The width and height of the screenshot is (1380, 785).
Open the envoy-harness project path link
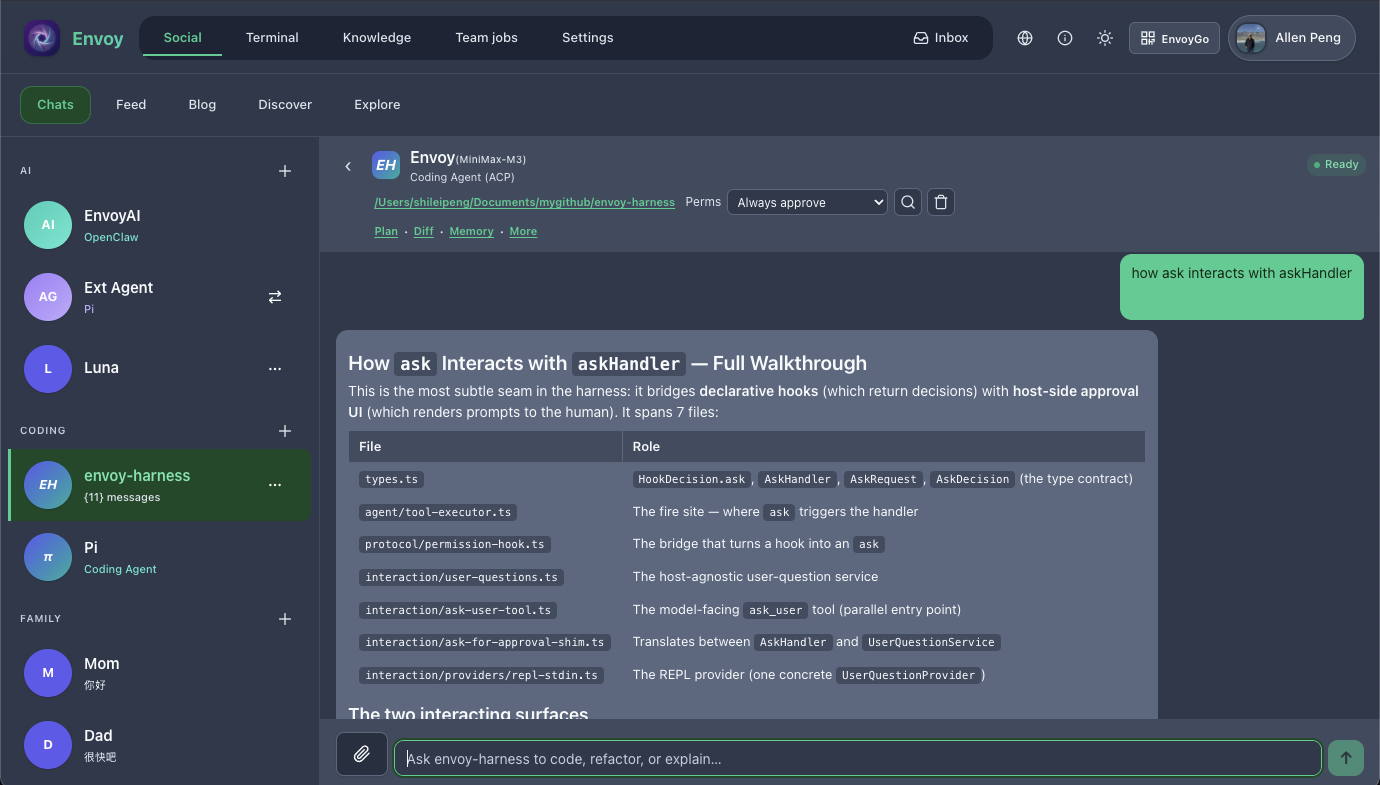(x=524, y=202)
